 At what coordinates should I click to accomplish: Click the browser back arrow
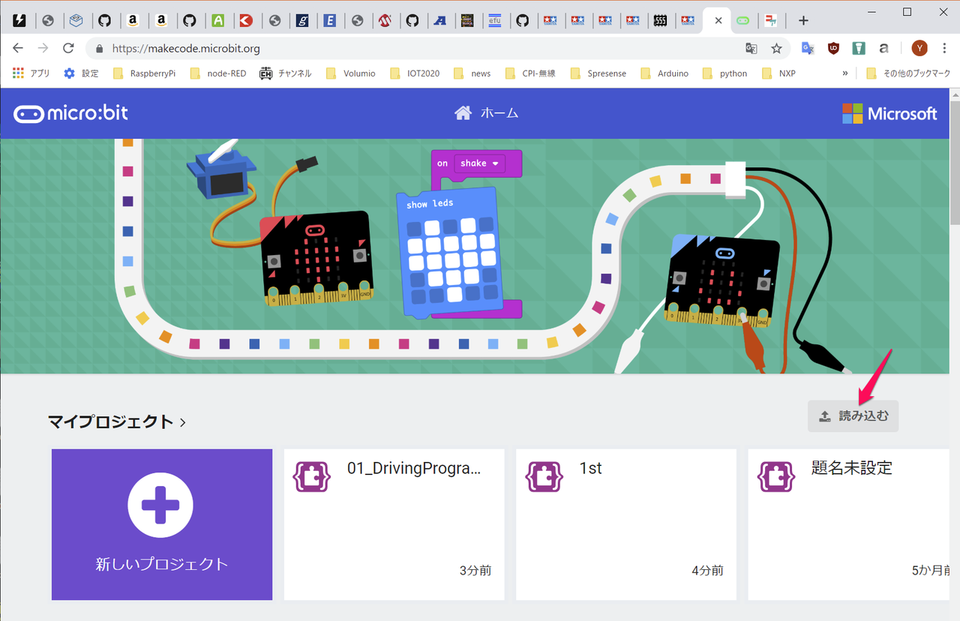[18, 48]
